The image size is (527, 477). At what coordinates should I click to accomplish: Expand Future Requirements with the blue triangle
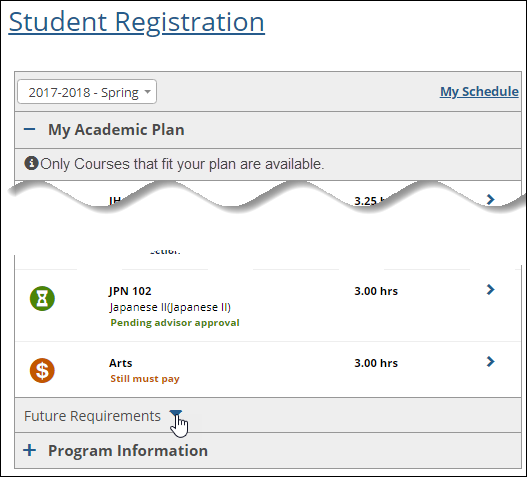point(175,413)
